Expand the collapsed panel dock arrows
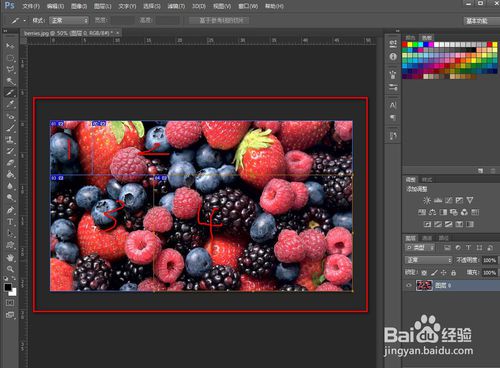The width and height of the screenshot is (500, 368). click(398, 31)
